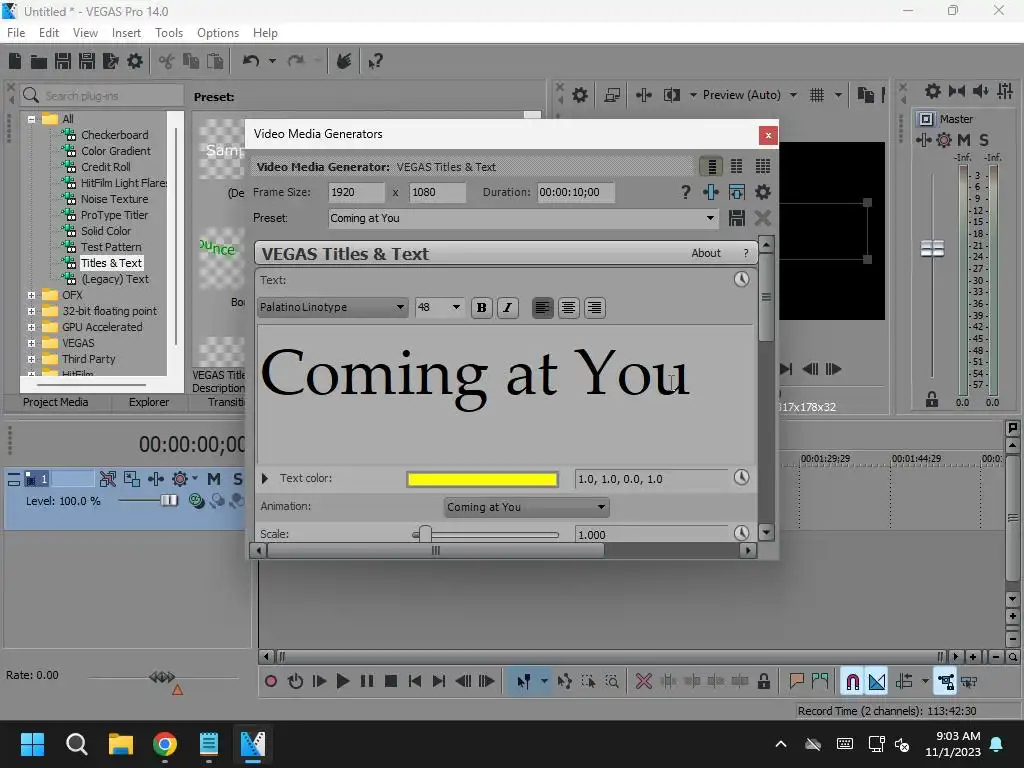Expand the Text color section triangle

pyautogui.click(x=265, y=479)
